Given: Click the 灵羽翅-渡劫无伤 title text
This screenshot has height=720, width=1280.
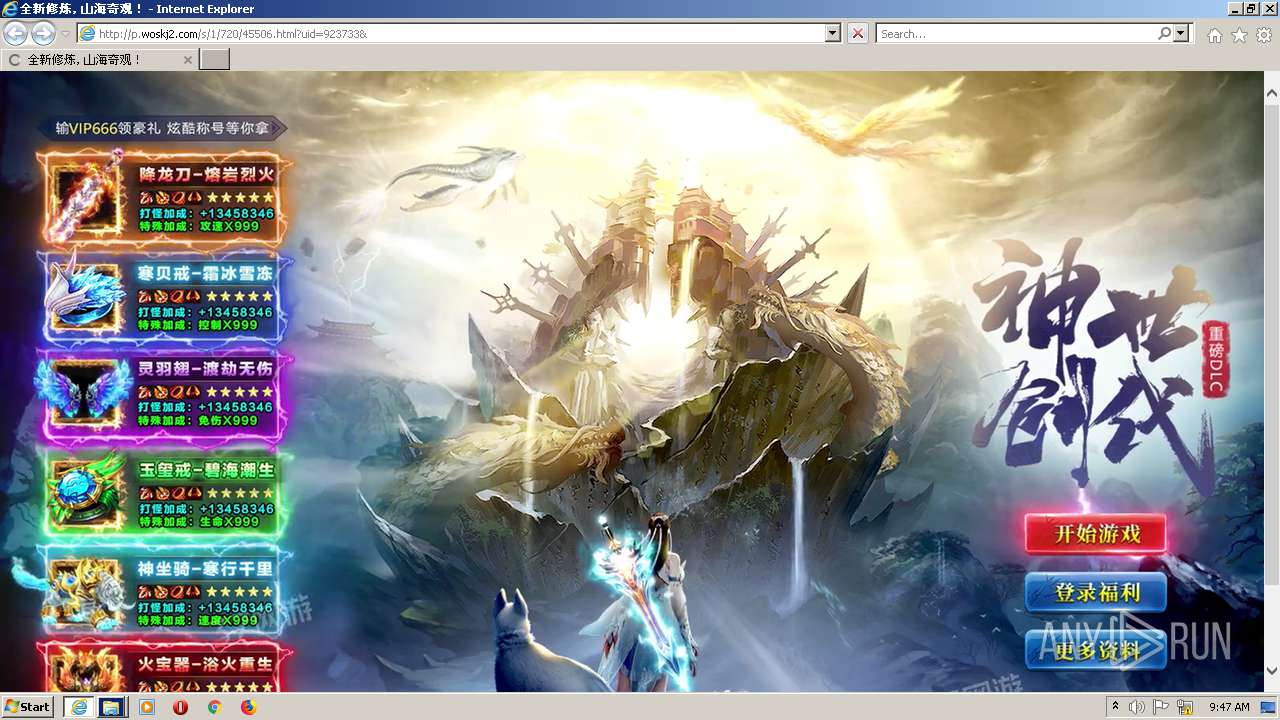Looking at the screenshot, I should tap(206, 367).
